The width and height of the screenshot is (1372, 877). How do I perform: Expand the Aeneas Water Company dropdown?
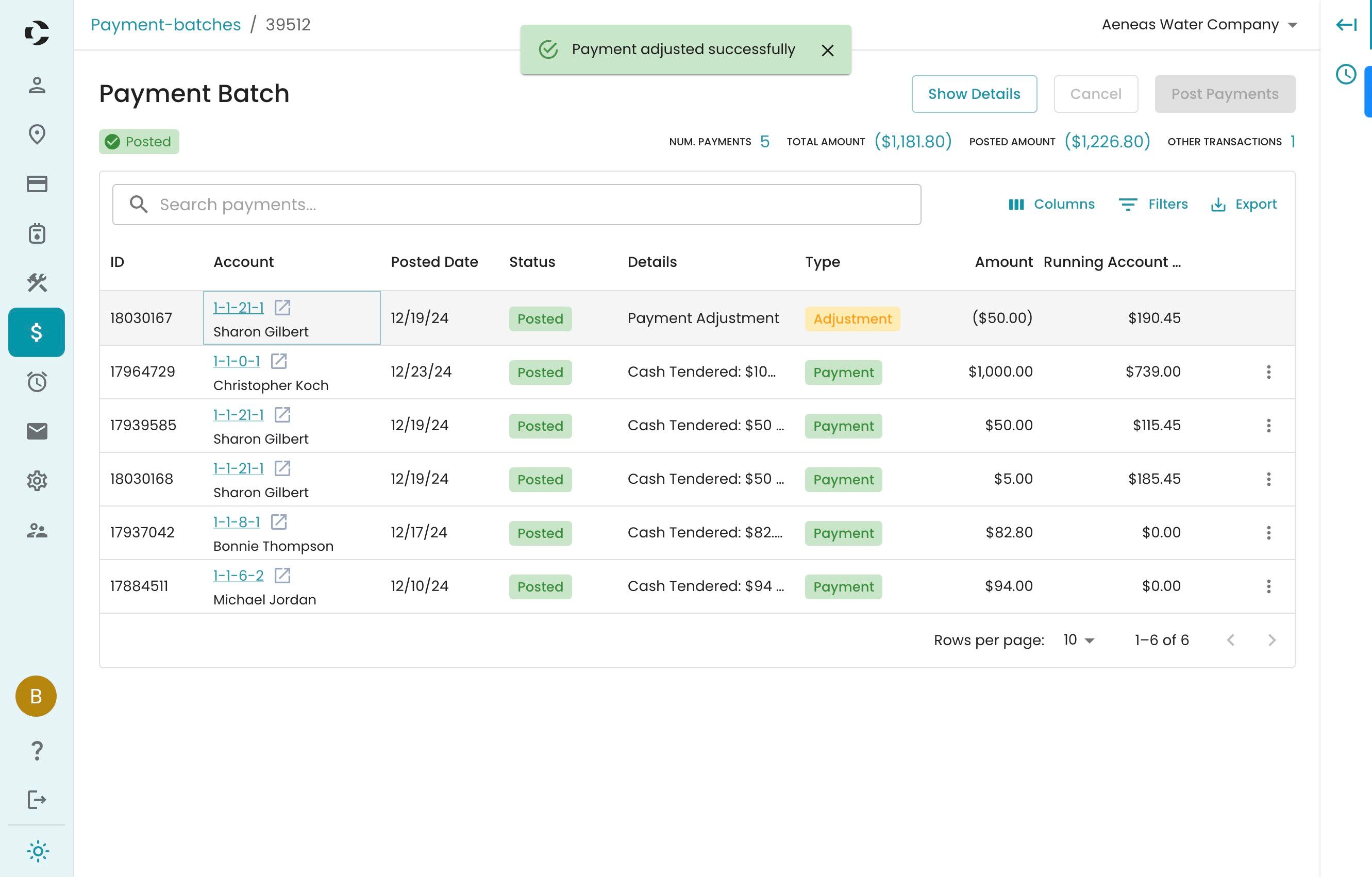coord(1199,25)
